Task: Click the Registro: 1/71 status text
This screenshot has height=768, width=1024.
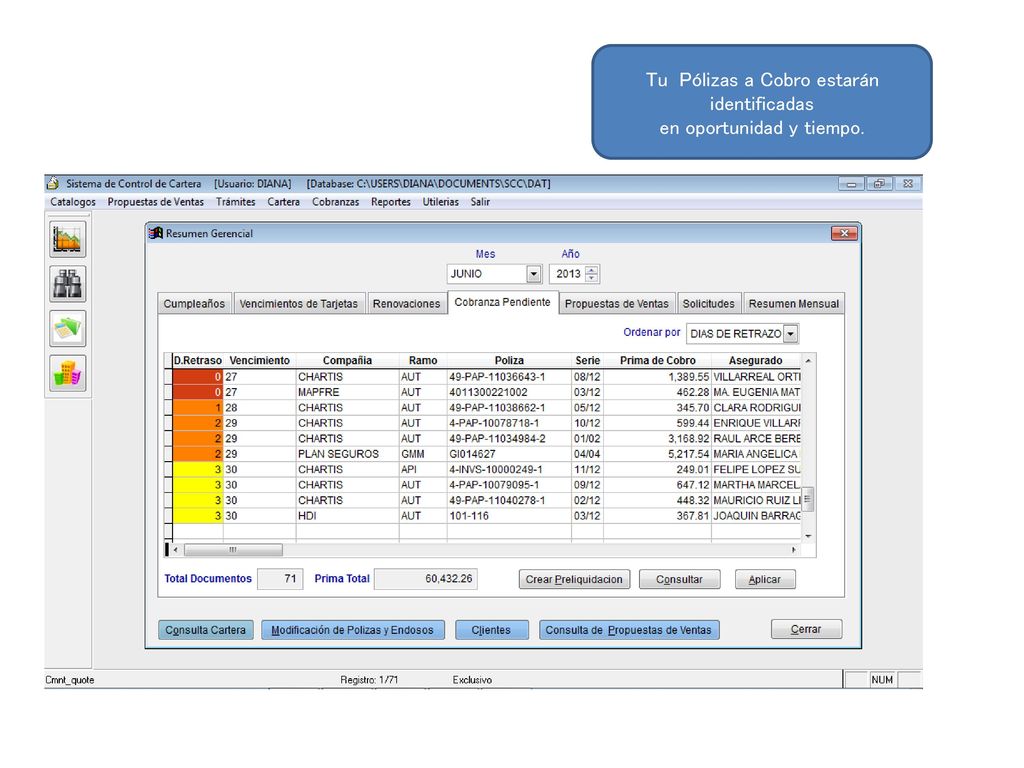Action: click(369, 680)
